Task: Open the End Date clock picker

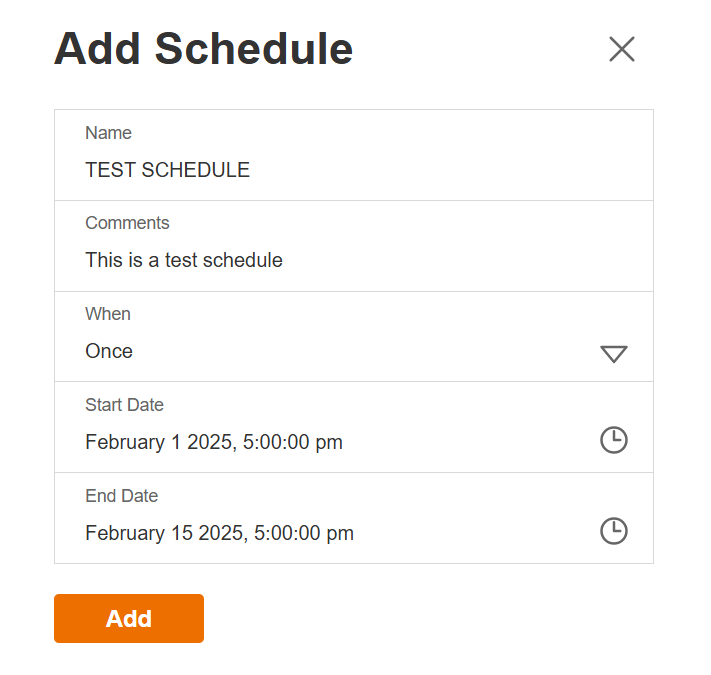Action: coord(613,531)
